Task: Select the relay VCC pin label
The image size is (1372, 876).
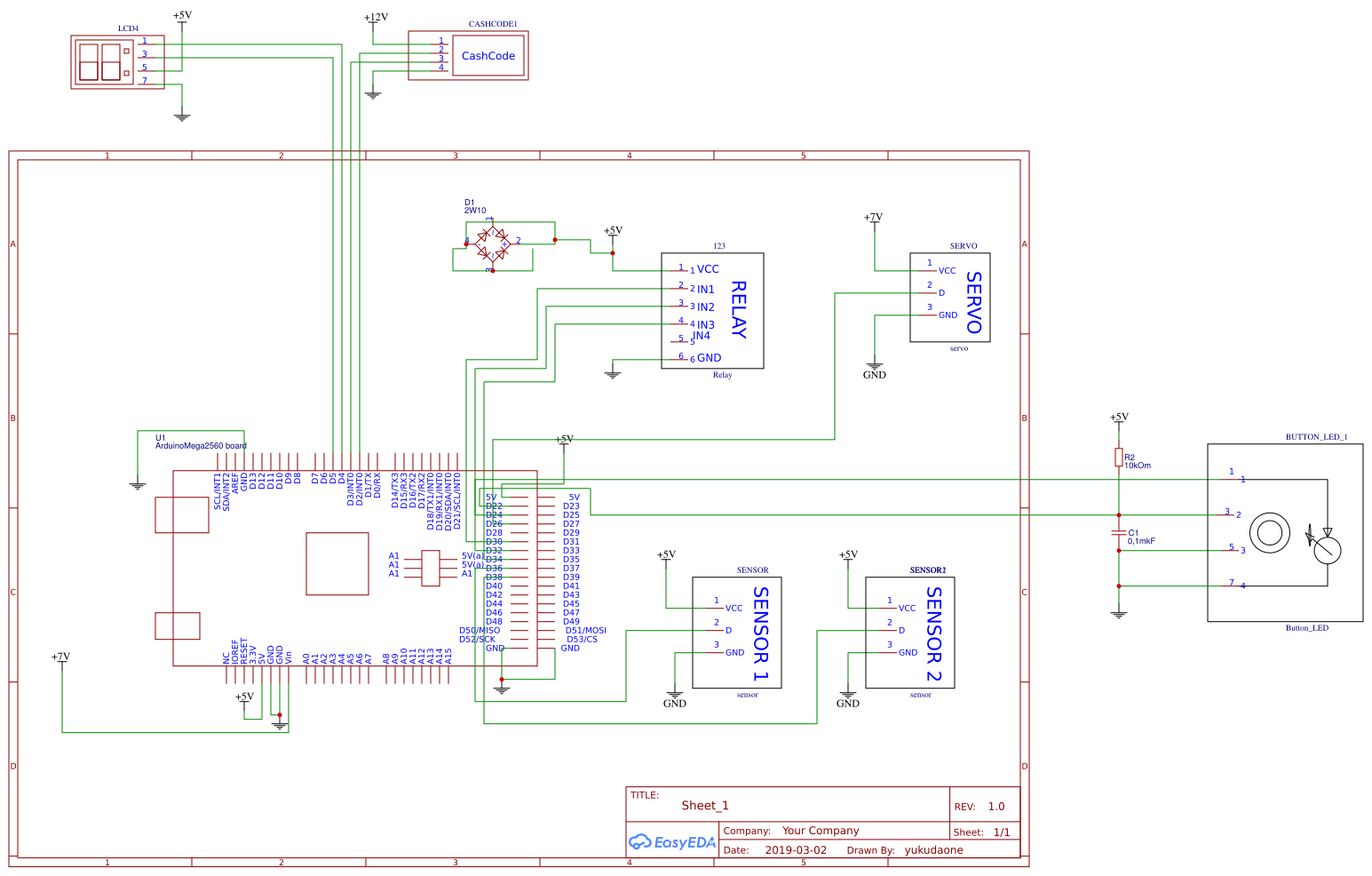Action: pos(708,269)
